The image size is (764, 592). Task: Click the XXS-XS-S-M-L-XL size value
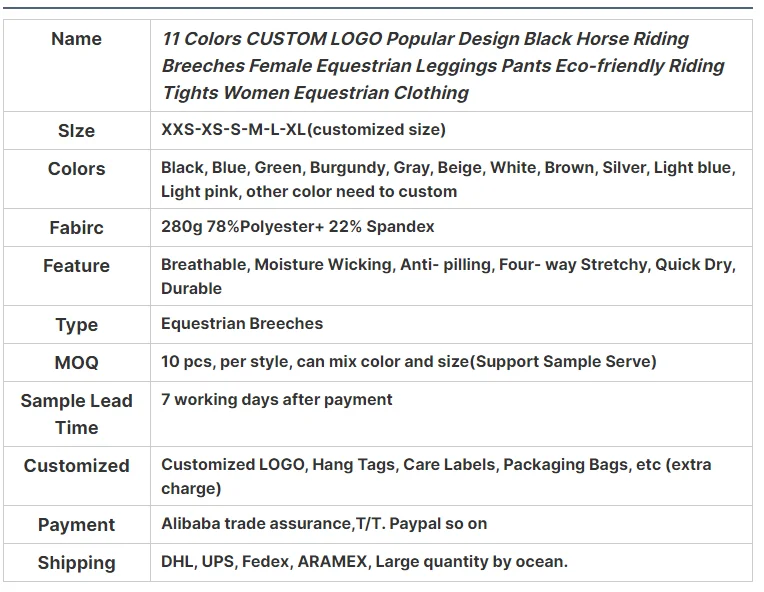[303, 130]
